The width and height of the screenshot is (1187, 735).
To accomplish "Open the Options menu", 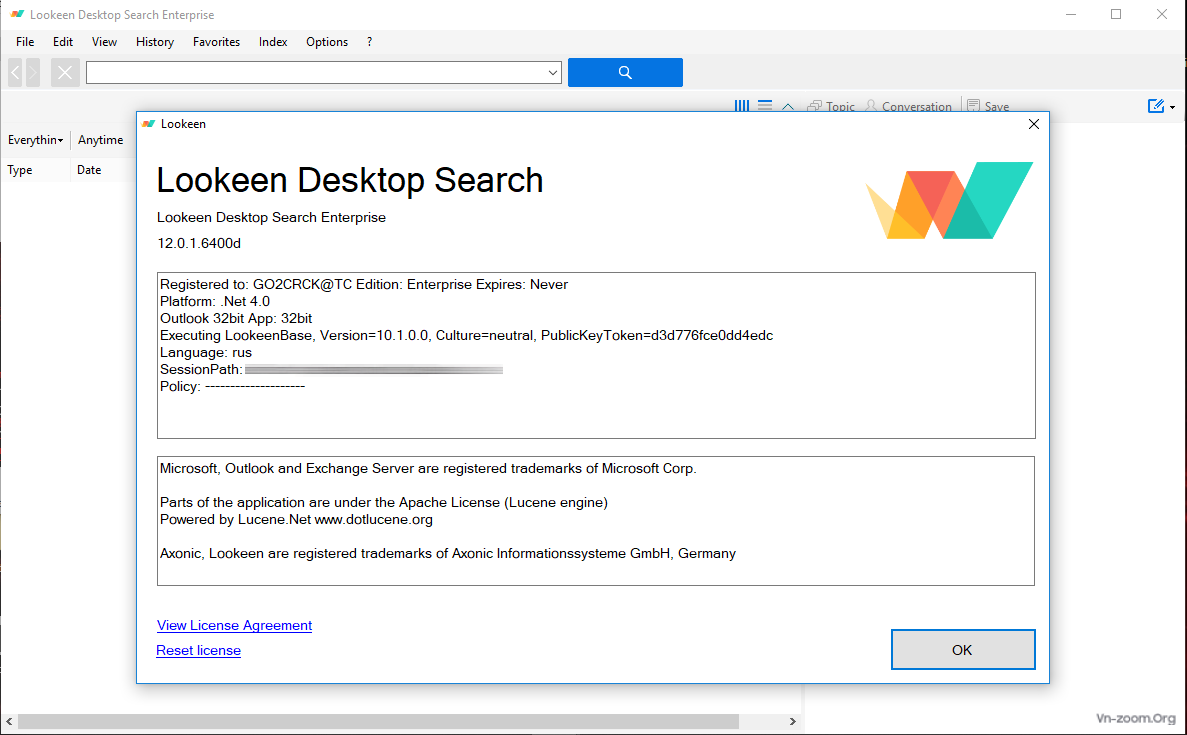I will 327,42.
